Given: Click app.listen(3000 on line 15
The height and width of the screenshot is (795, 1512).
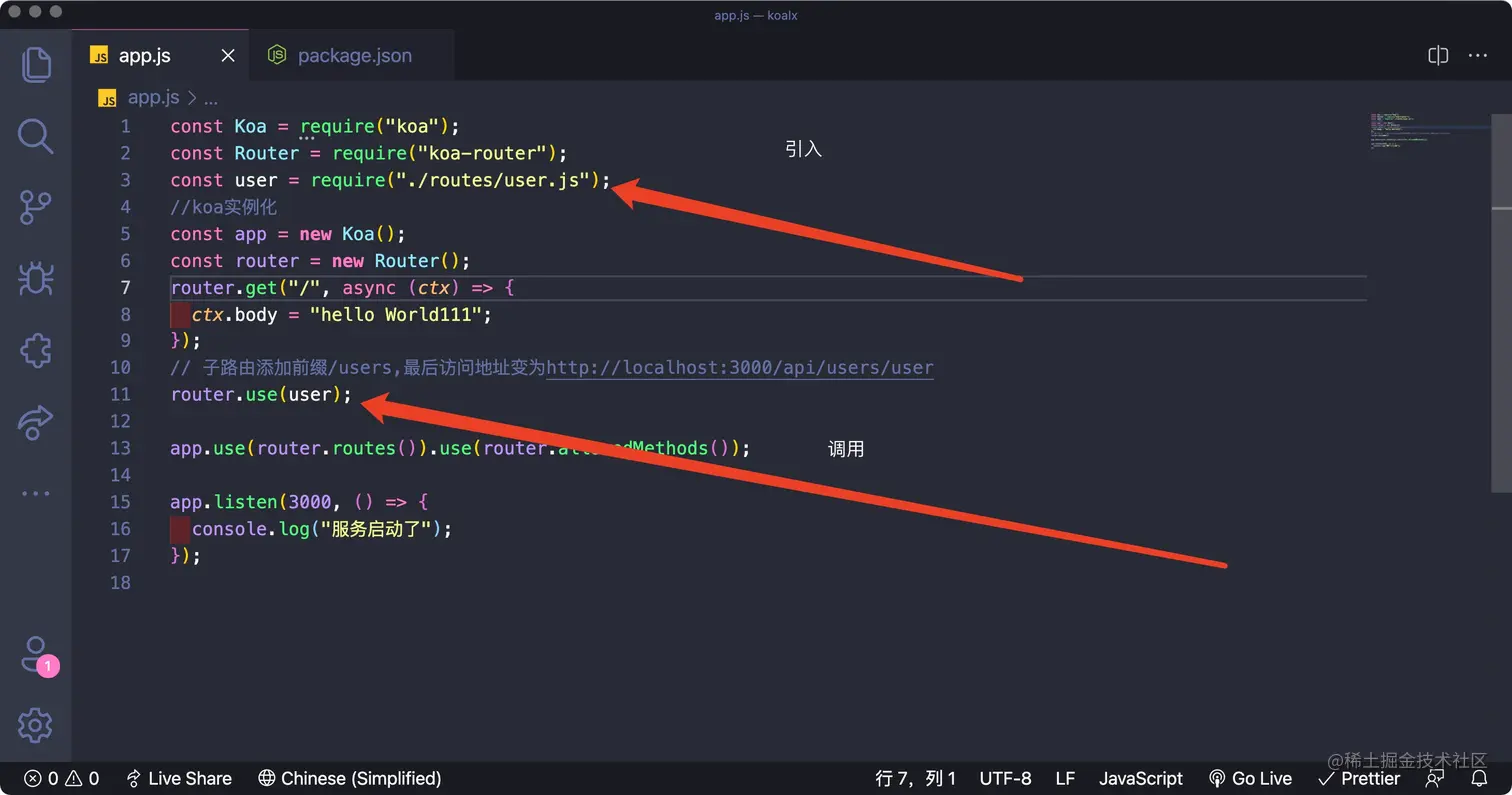Looking at the screenshot, I should 250,501.
